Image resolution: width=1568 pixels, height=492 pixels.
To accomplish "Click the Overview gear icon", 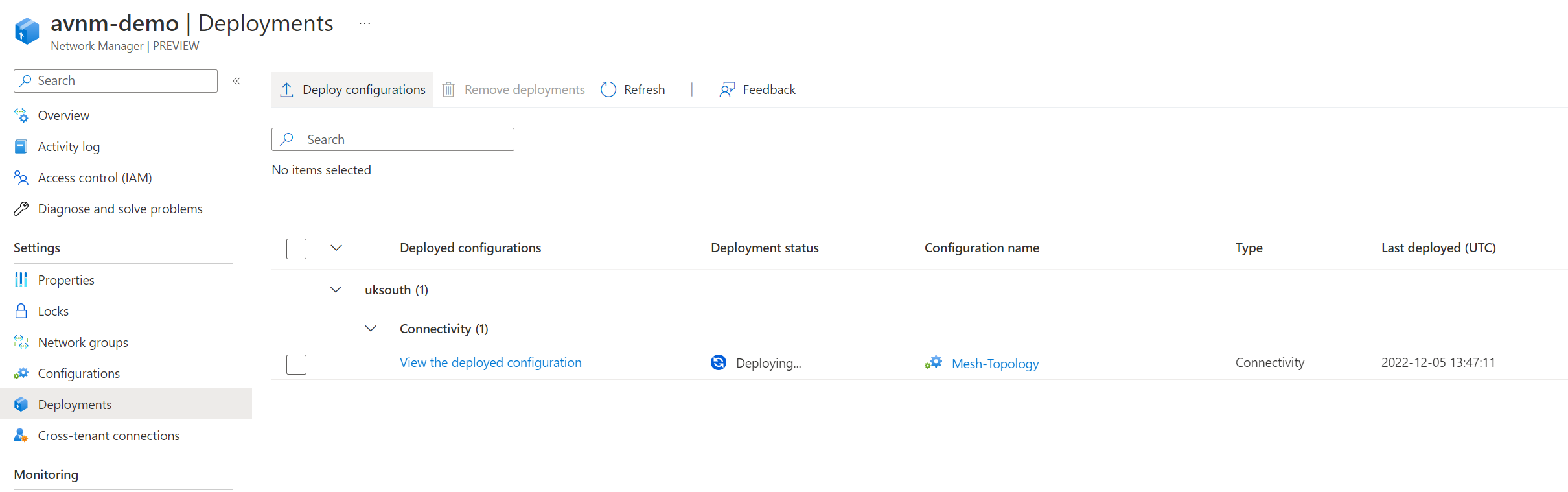I will coord(21,115).
